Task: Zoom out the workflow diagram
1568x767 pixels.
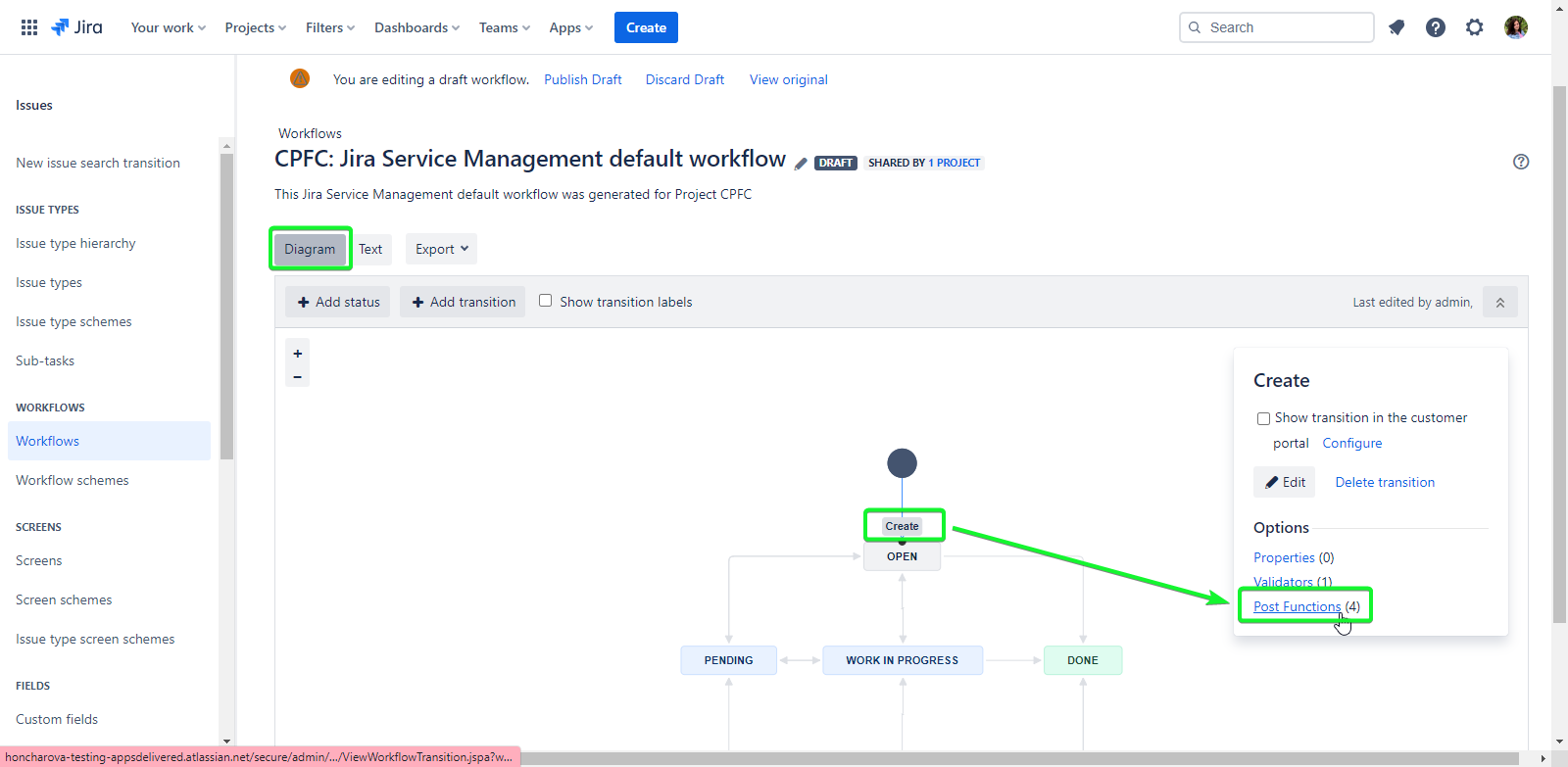Action: [298, 377]
